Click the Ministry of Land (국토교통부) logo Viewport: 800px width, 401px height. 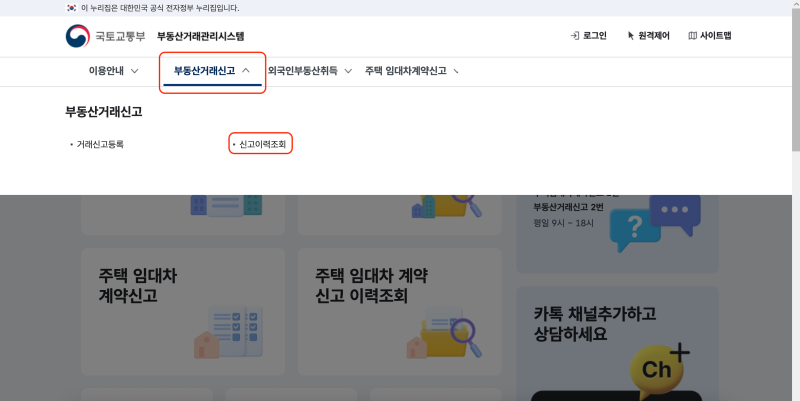pyautogui.click(x=105, y=36)
